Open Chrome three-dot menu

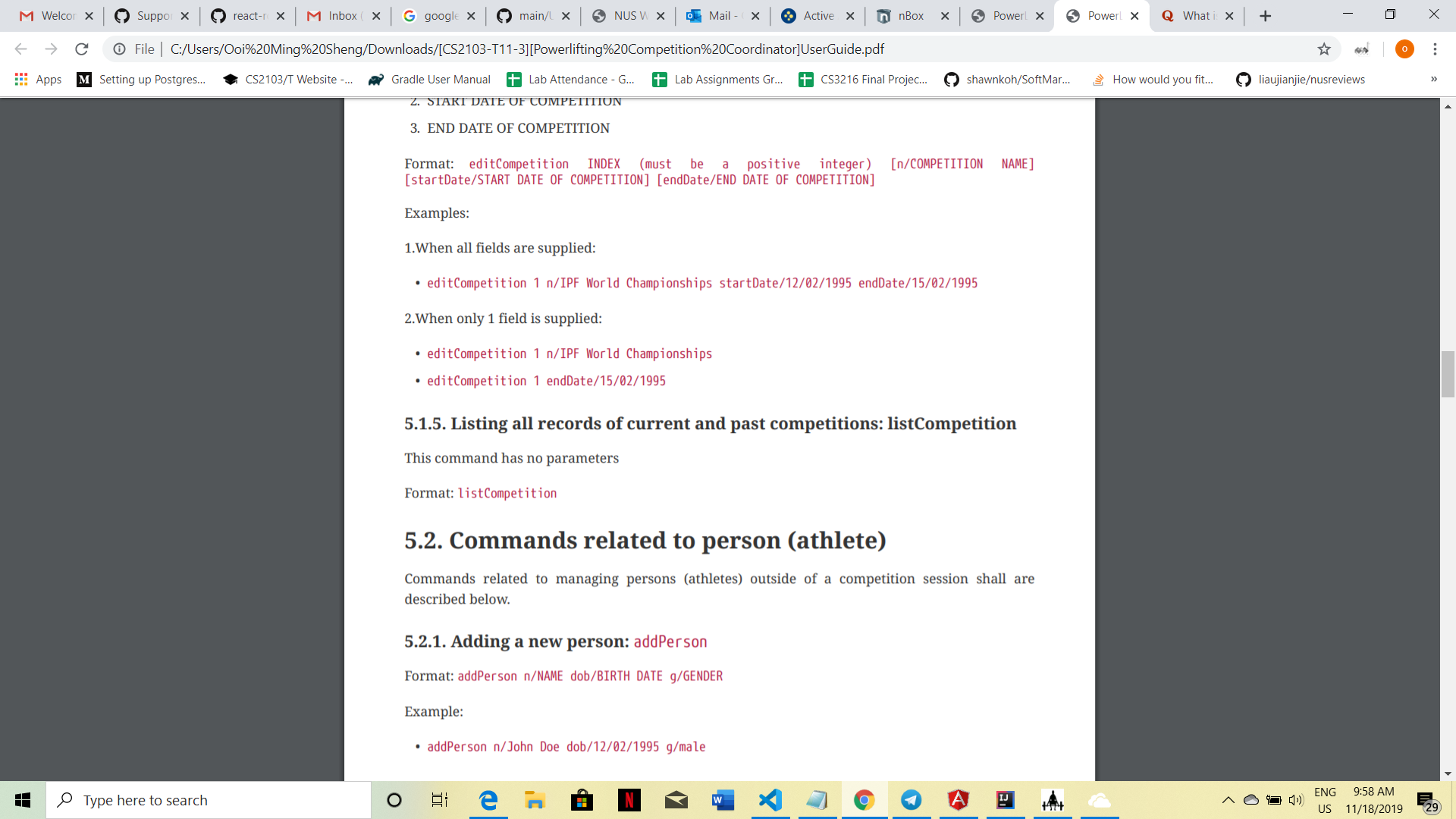1435,49
